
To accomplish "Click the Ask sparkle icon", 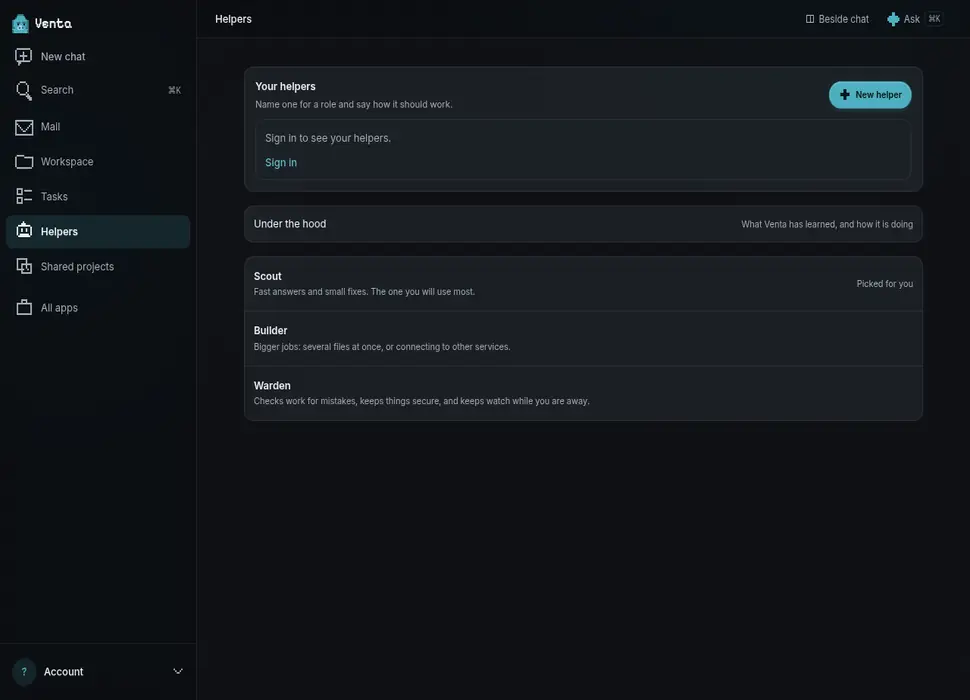I will coord(893,19).
